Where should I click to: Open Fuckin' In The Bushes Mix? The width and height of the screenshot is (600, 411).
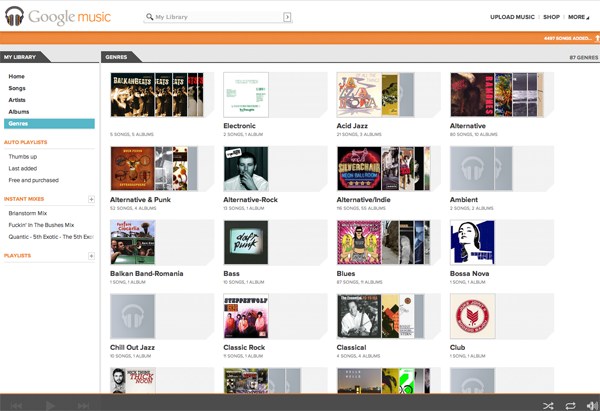tap(41, 225)
